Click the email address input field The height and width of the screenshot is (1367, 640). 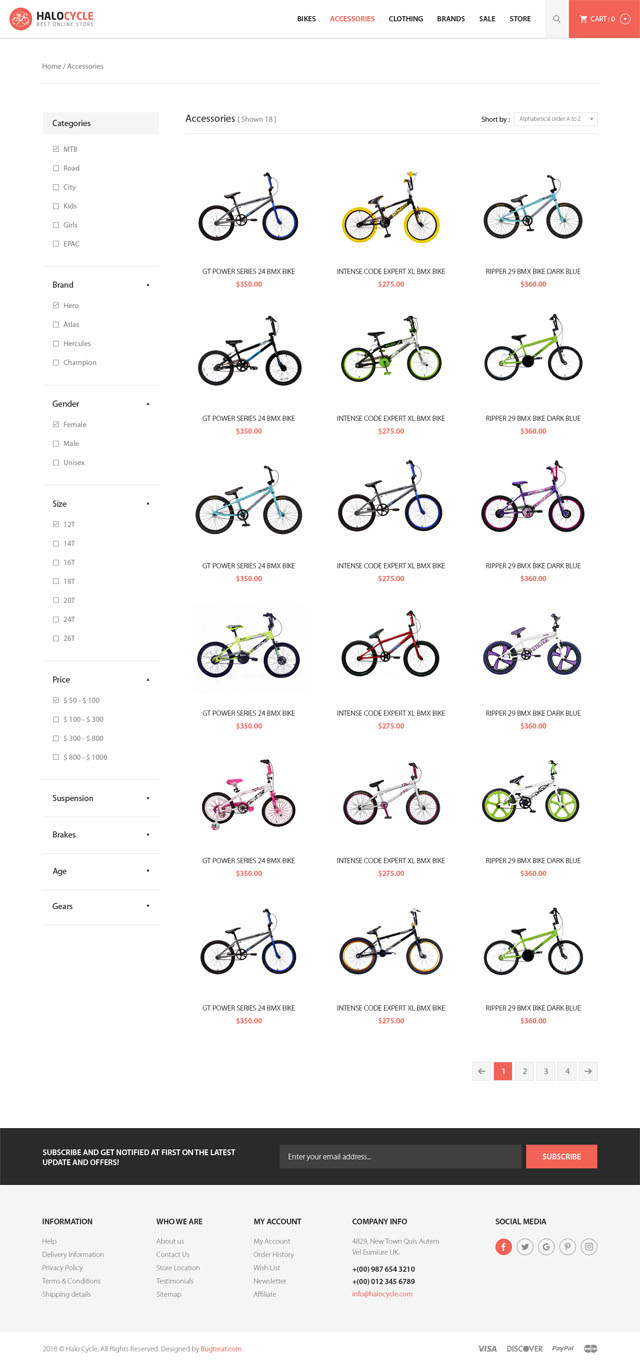pos(400,1157)
